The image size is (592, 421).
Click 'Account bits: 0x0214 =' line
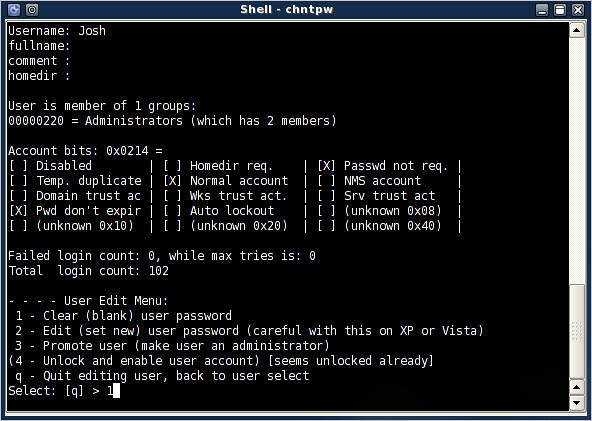click(x=85, y=151)
